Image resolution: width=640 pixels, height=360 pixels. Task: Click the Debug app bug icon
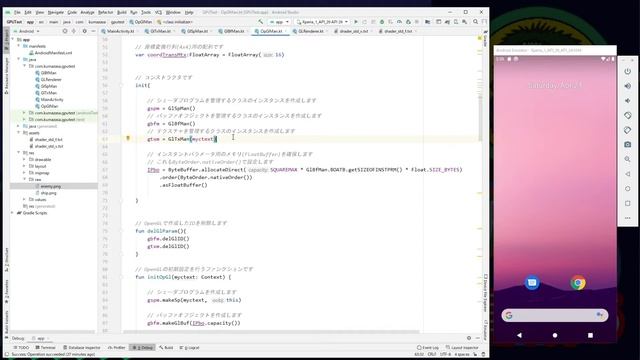click(382, 22)
